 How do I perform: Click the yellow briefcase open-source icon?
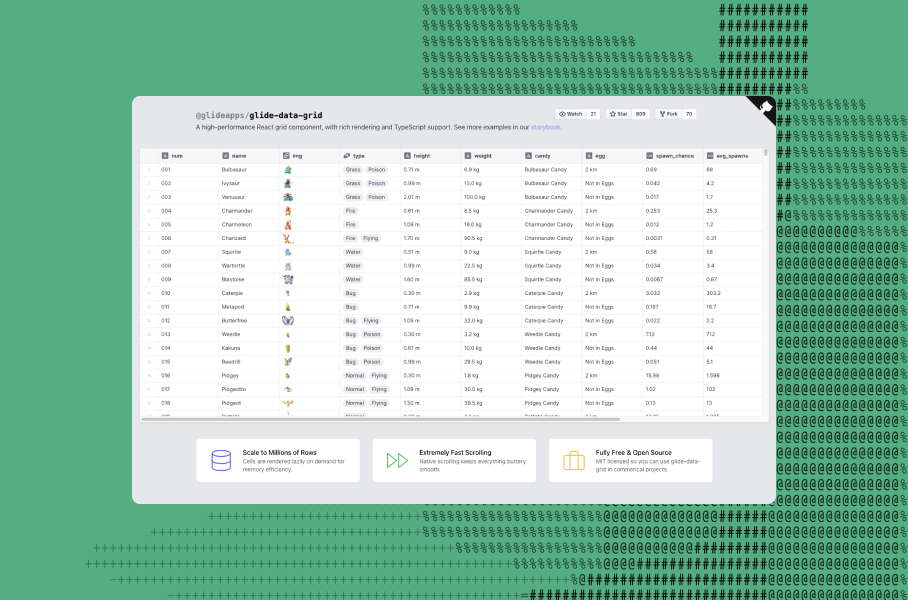[573, 459]
